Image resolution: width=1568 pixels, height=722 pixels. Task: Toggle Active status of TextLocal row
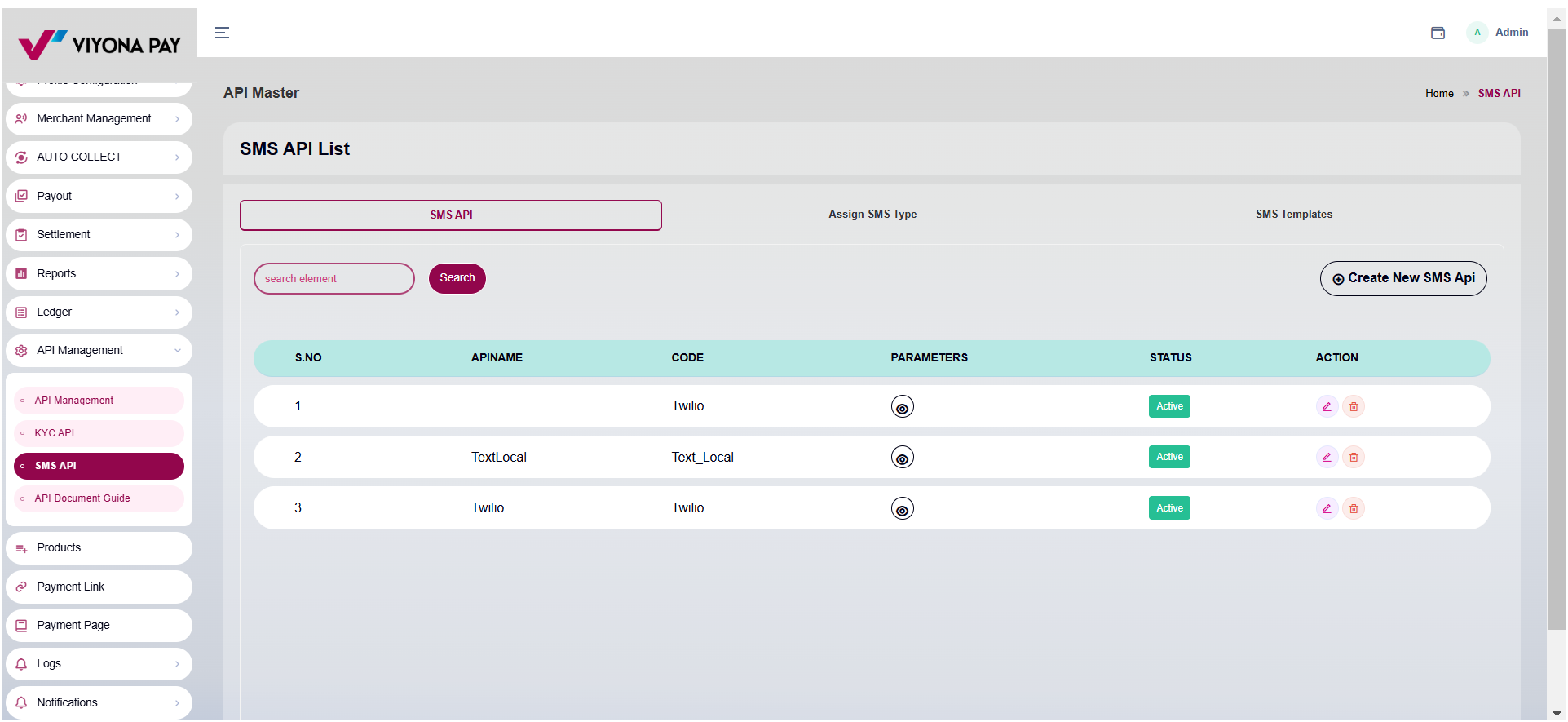coord(1169,457)
